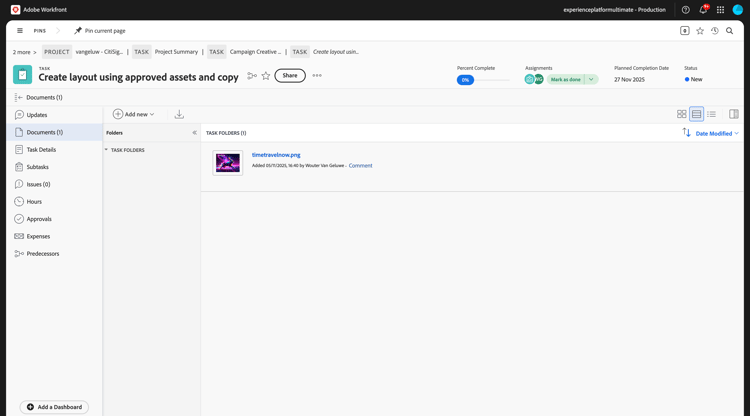The image size is (750, 416).
Task: Open the main hamburger menu
Action: (20, 31)
